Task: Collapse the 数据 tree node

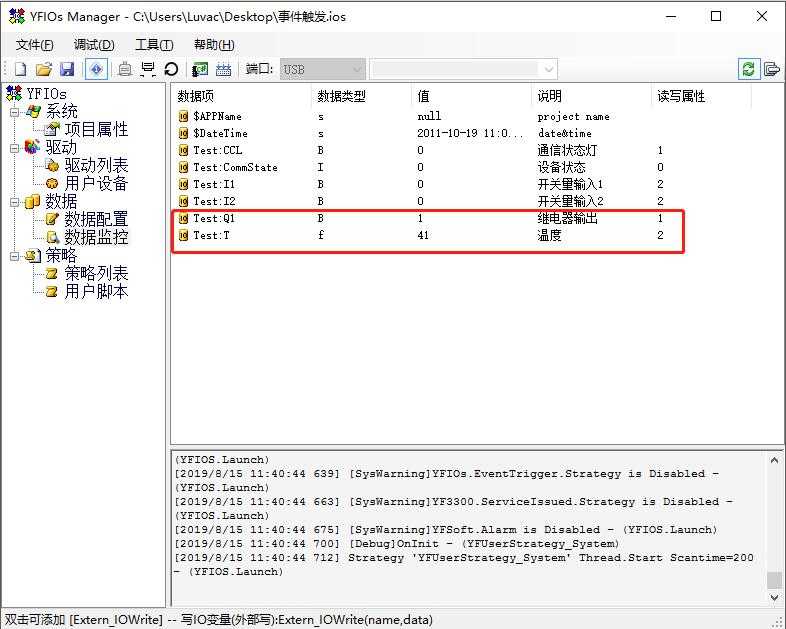Action: [x=15, y=202]
